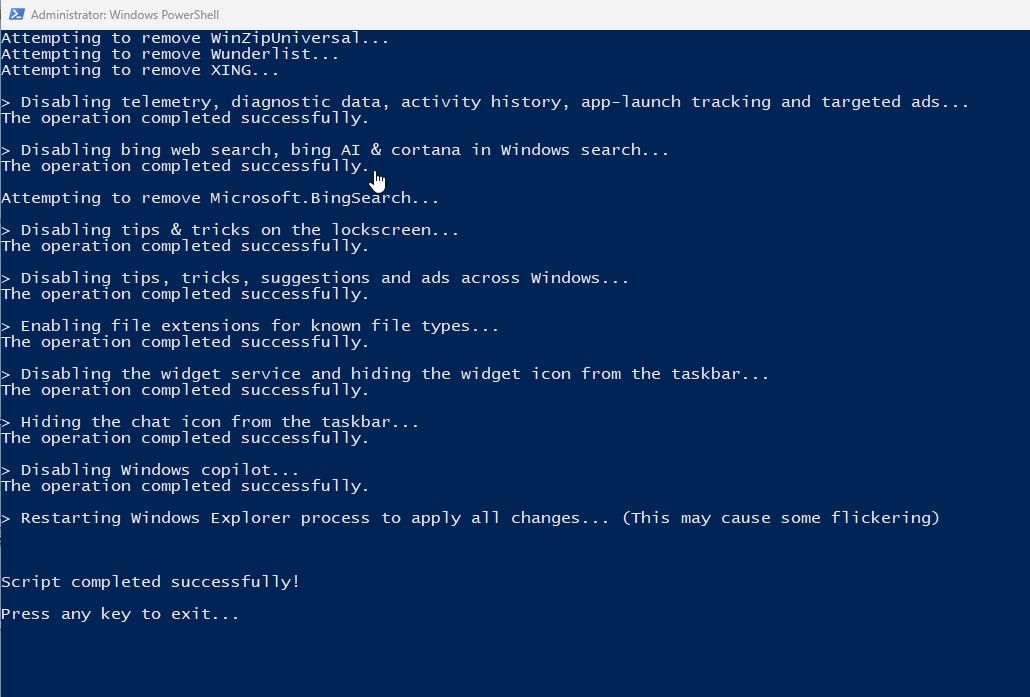The height and width of the screenshot is (697, 1030).
Task: Click the "Administrator: Windows PowerShell" window title
Action: [x=125, y=15]
